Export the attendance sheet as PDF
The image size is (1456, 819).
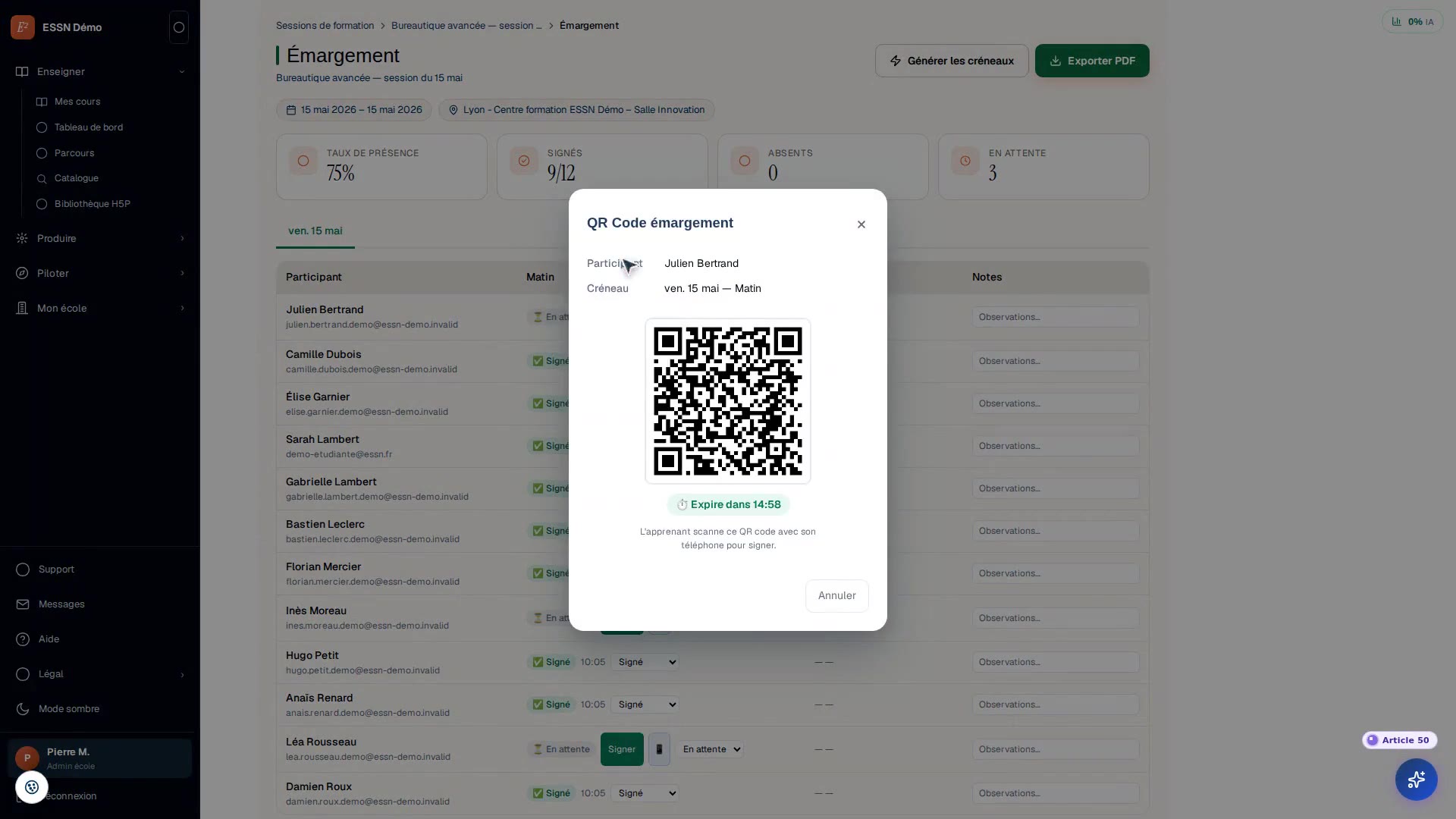(x=1092, y=61)
